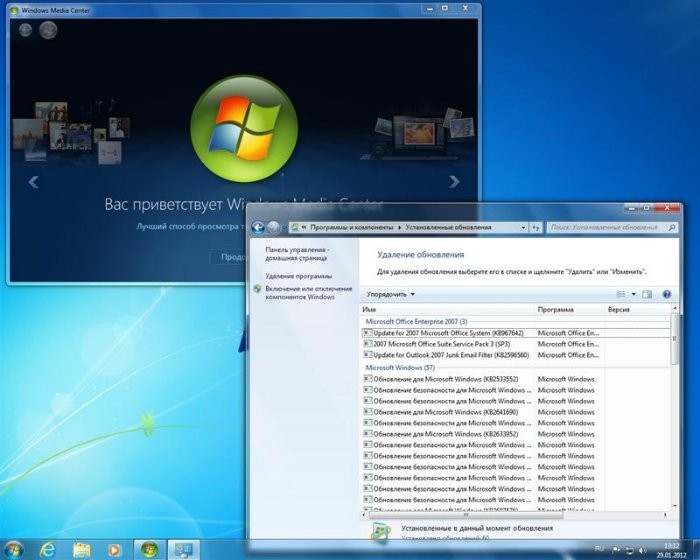700x560 pixels.
Task: Click the search magnifier icon
Action: click(671, 227)
